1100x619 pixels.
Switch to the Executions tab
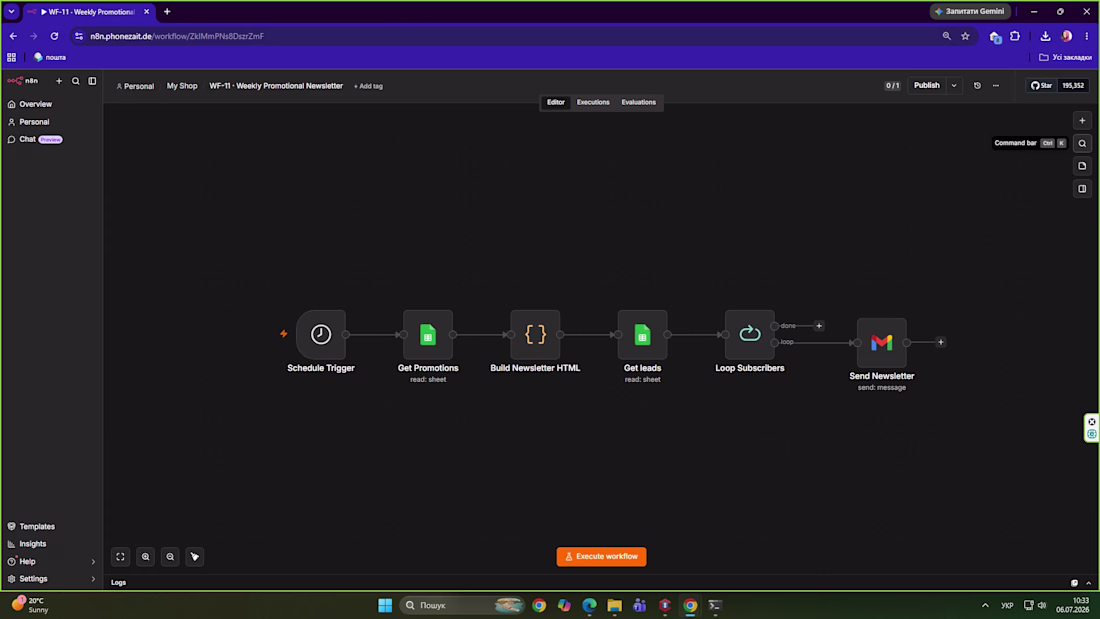(x=593, y=102)
